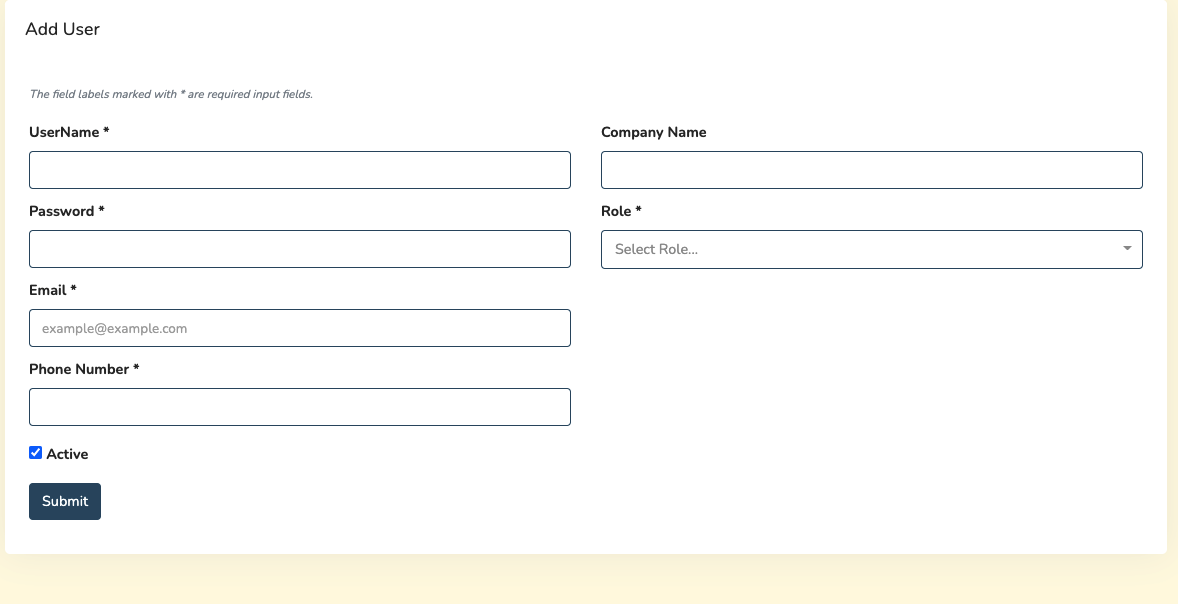The image size is (1178, 604).
Task: Click the 'Select Role...' placeholder text
Action: pyautogui.click(x=656, y=249)
